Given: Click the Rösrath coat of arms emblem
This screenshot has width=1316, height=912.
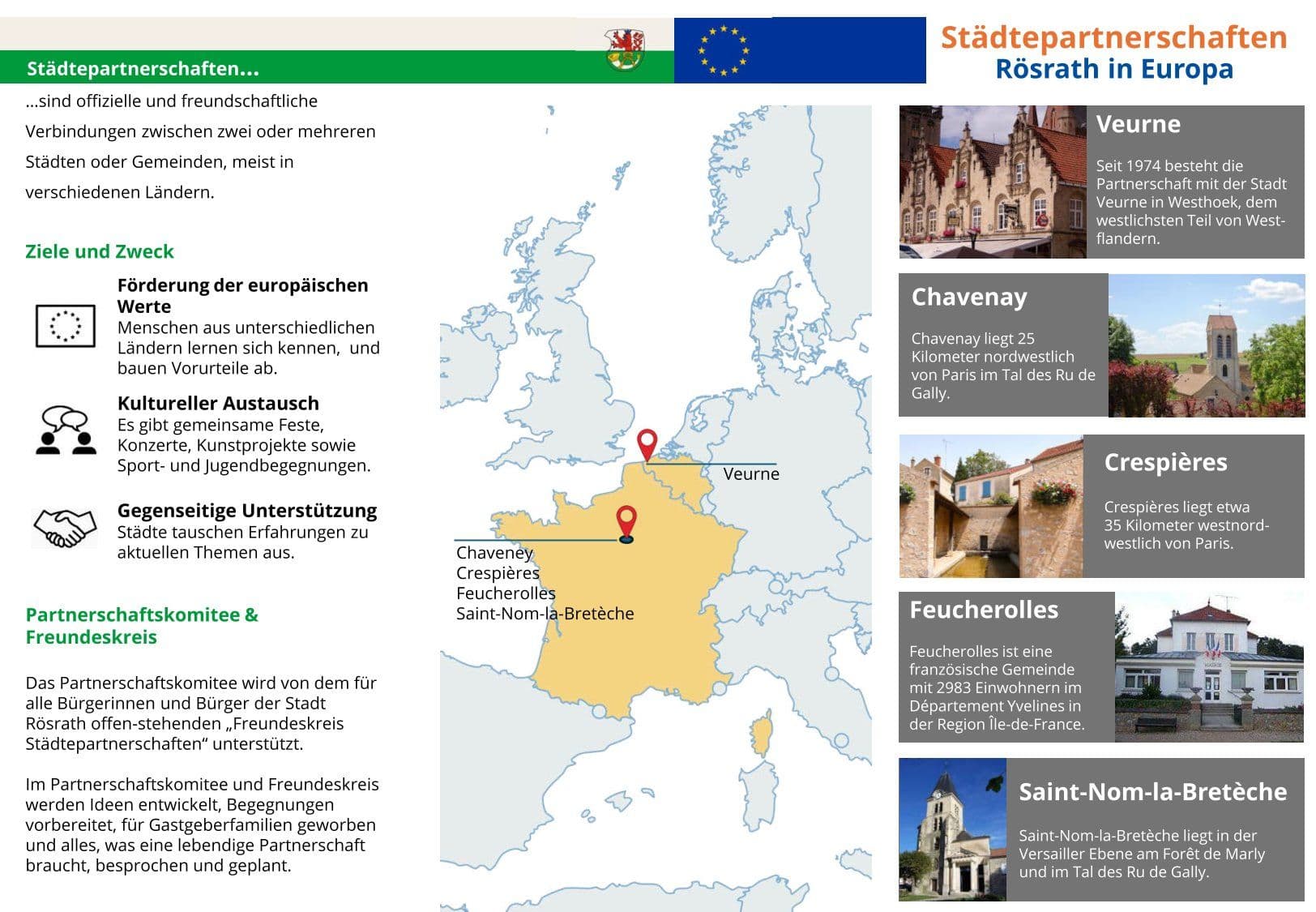Looking at the screenshot, I should pos(625,50).
